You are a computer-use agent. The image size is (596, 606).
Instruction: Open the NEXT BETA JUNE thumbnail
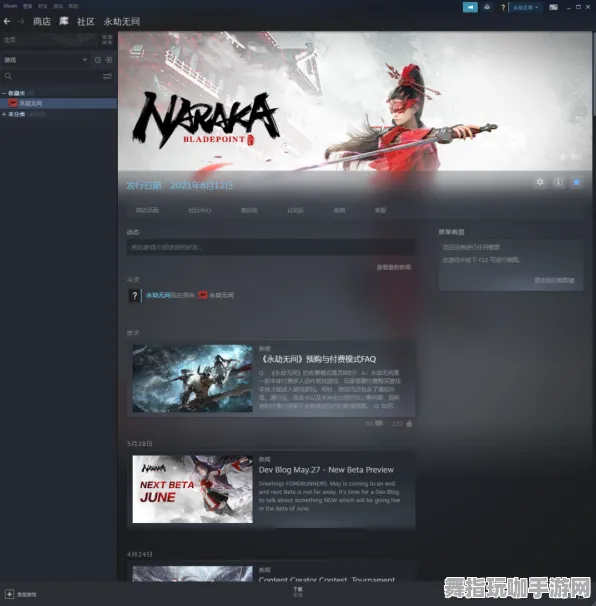192,489
